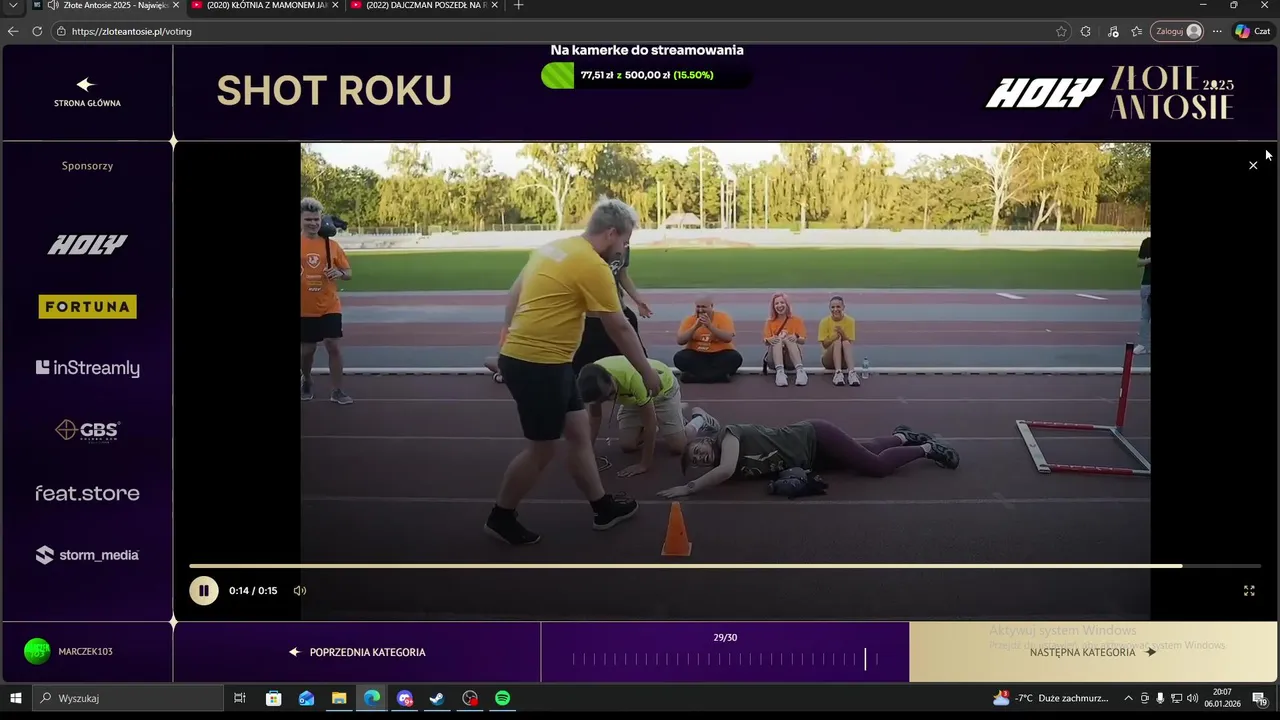This screenshot has width=1280, height=720.
Task: Click the address bar URL field
Action: click(560, 31)
